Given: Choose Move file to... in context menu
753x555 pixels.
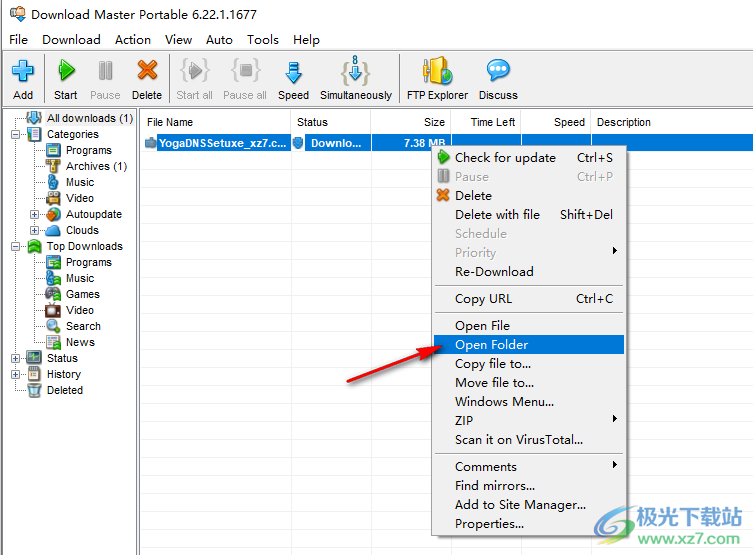Looking at the screenshot, I should 529,383.
